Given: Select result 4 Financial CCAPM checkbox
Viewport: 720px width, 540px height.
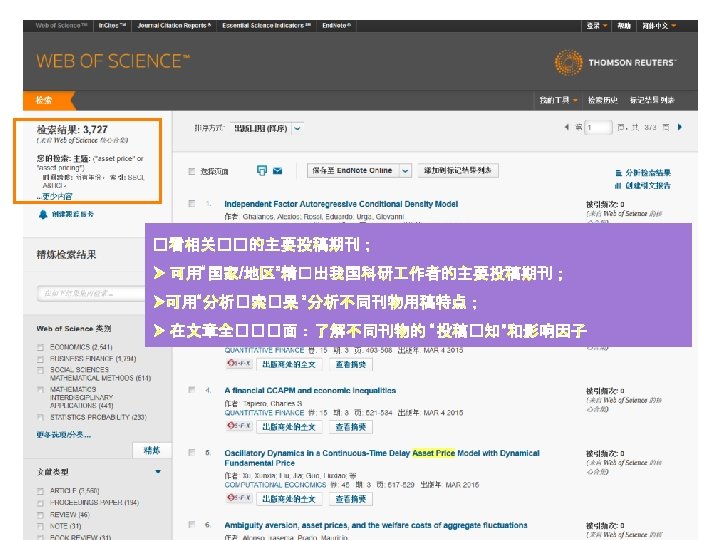Looking at the screenshot, I should [x=192, y=390].
